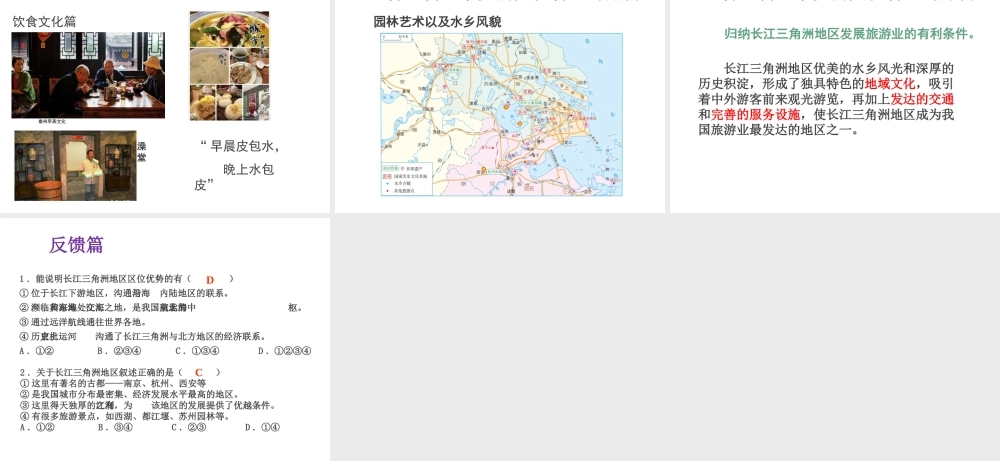This screenshot has width=1000, height=461.
Task: Click the red text 完善的服务设施
Action: [756, 114]
